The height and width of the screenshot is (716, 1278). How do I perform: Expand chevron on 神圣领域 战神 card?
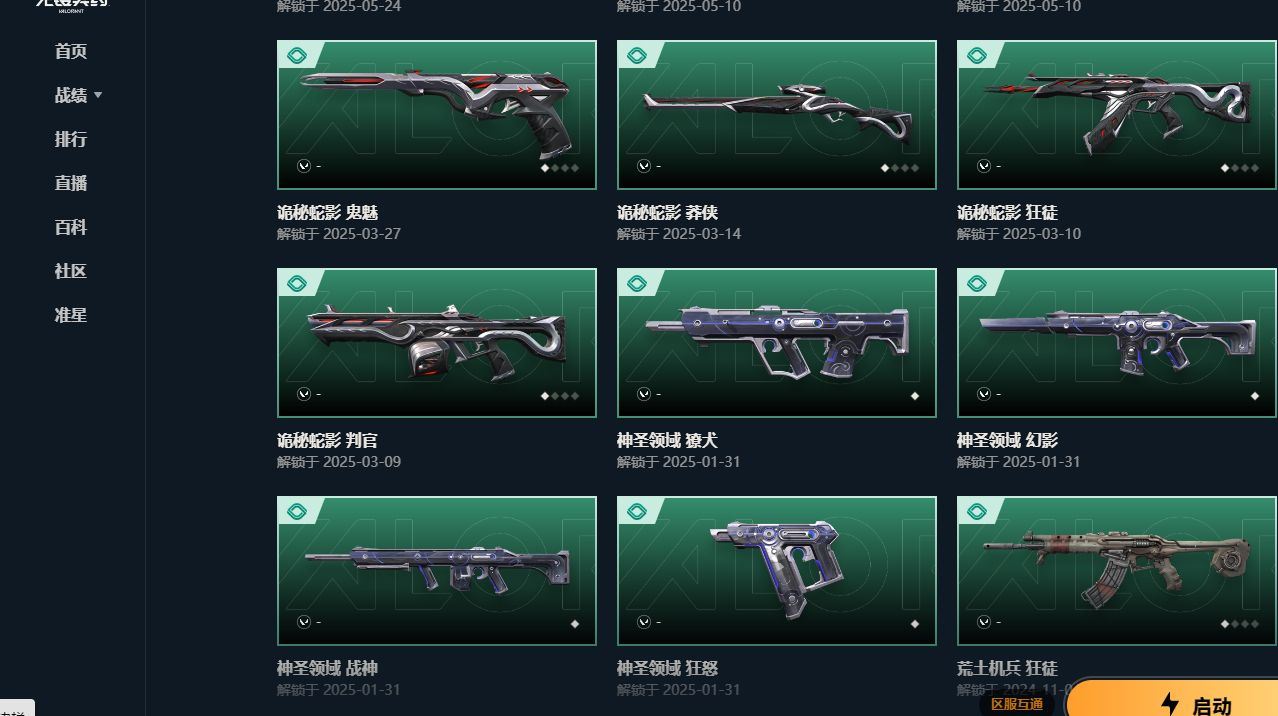pyautogui.click(x=304, y=622)
